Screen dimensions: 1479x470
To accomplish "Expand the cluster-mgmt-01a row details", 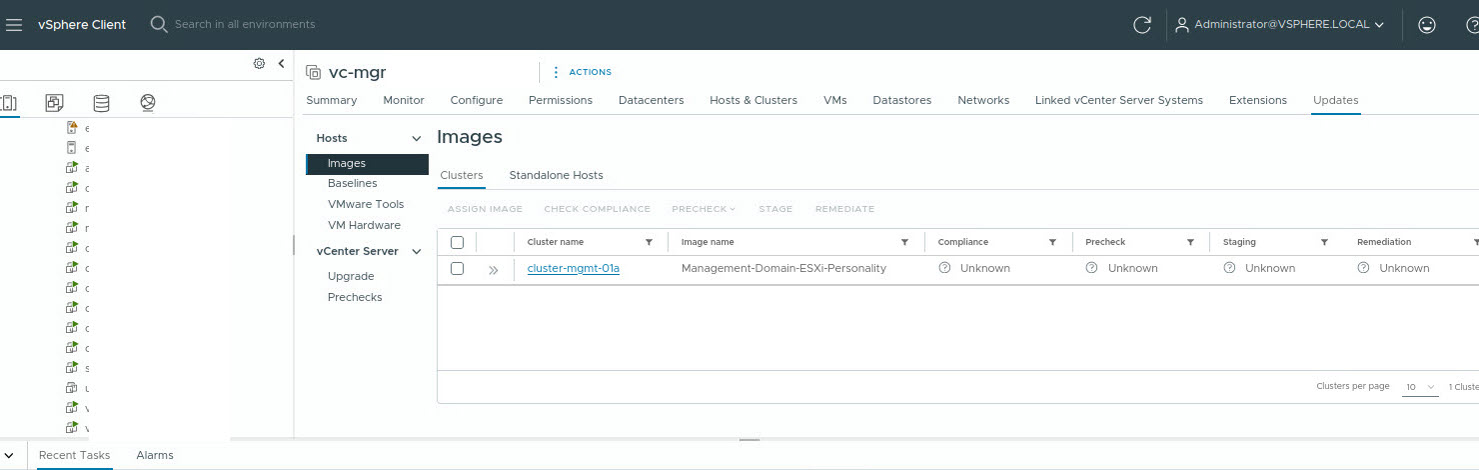I will tap(493, 269).
